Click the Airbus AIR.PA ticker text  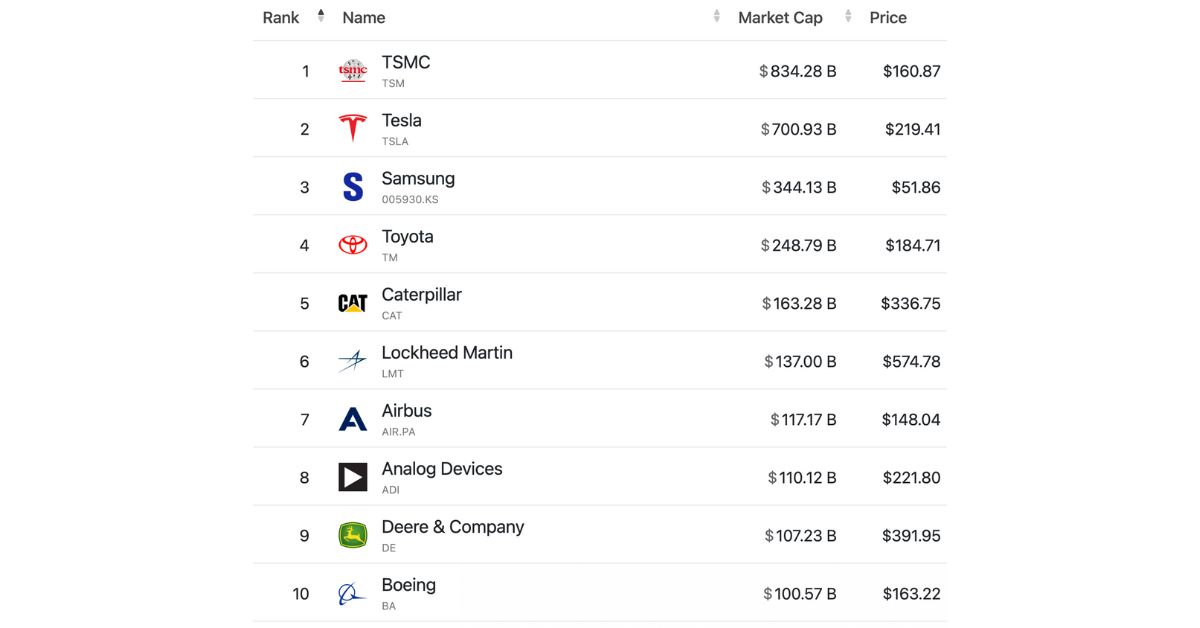(398, 432)
